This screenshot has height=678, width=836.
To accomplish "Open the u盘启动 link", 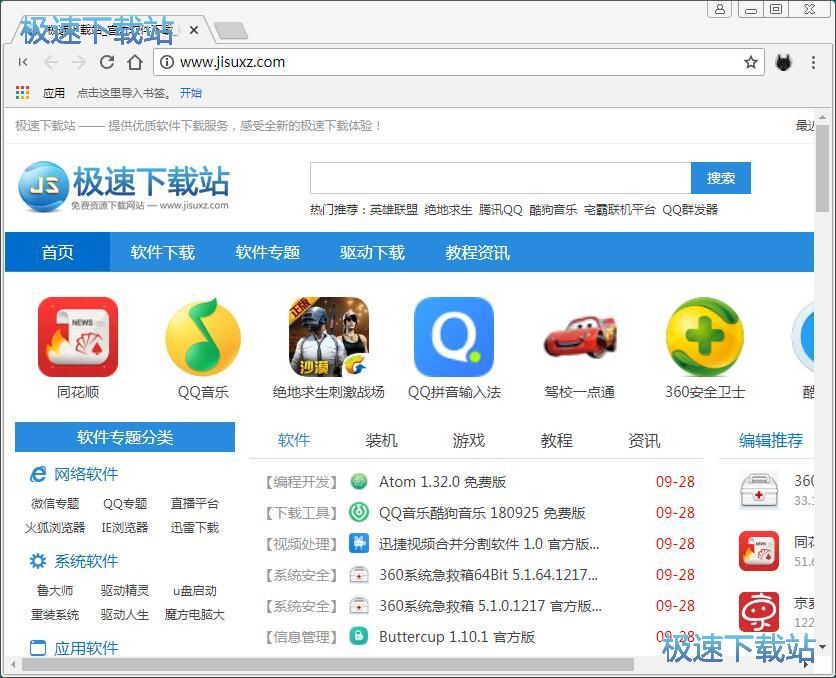I will coord(195,590).
